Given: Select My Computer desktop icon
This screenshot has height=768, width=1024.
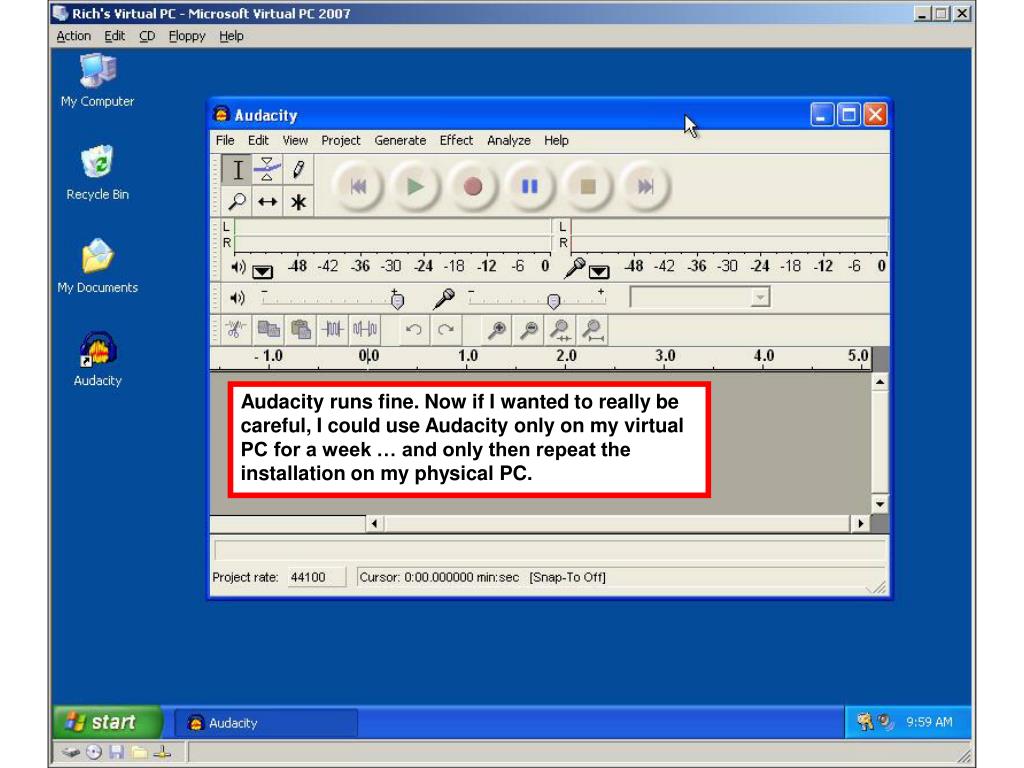Looking at the screenshot, I should [x=97, y=80].
